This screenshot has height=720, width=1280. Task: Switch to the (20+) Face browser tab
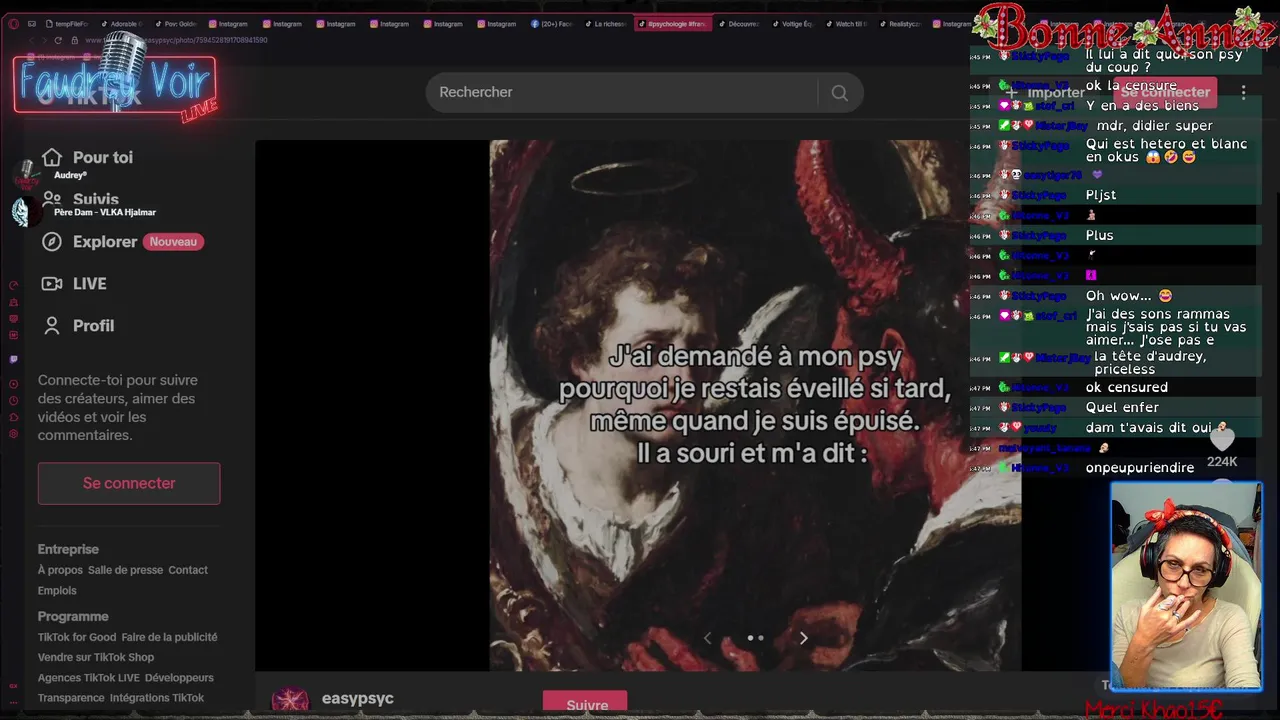(550, 24)
